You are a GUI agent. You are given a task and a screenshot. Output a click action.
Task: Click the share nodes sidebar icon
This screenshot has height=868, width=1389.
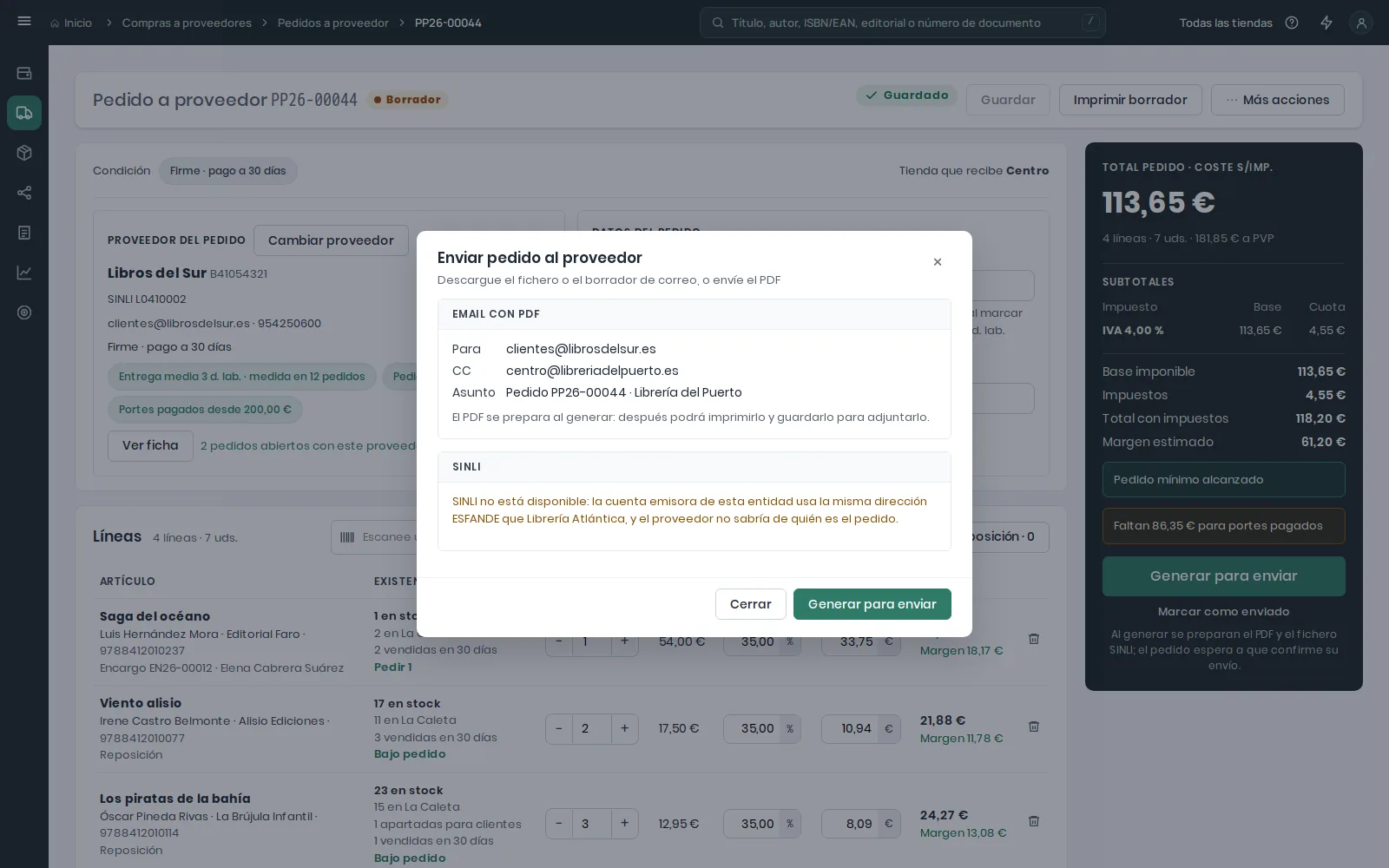pyautogui.click(x=24, y=193)
